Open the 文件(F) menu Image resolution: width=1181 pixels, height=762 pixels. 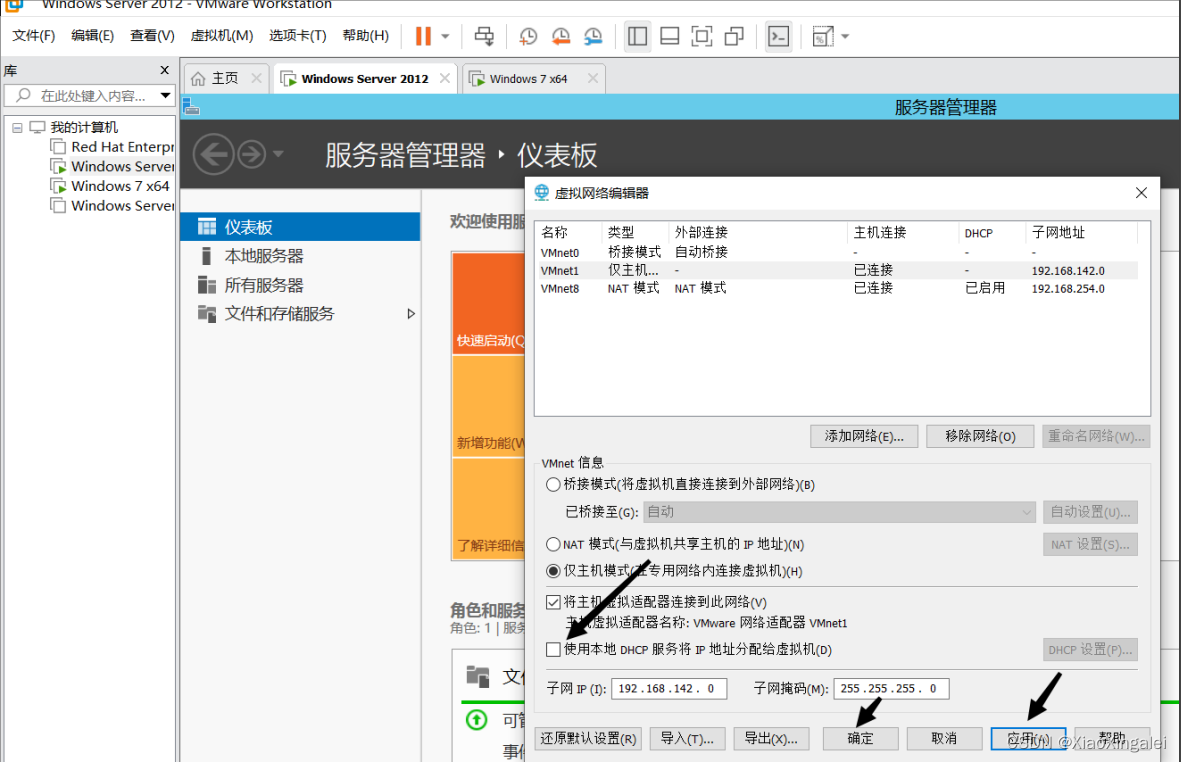point(34,35)
